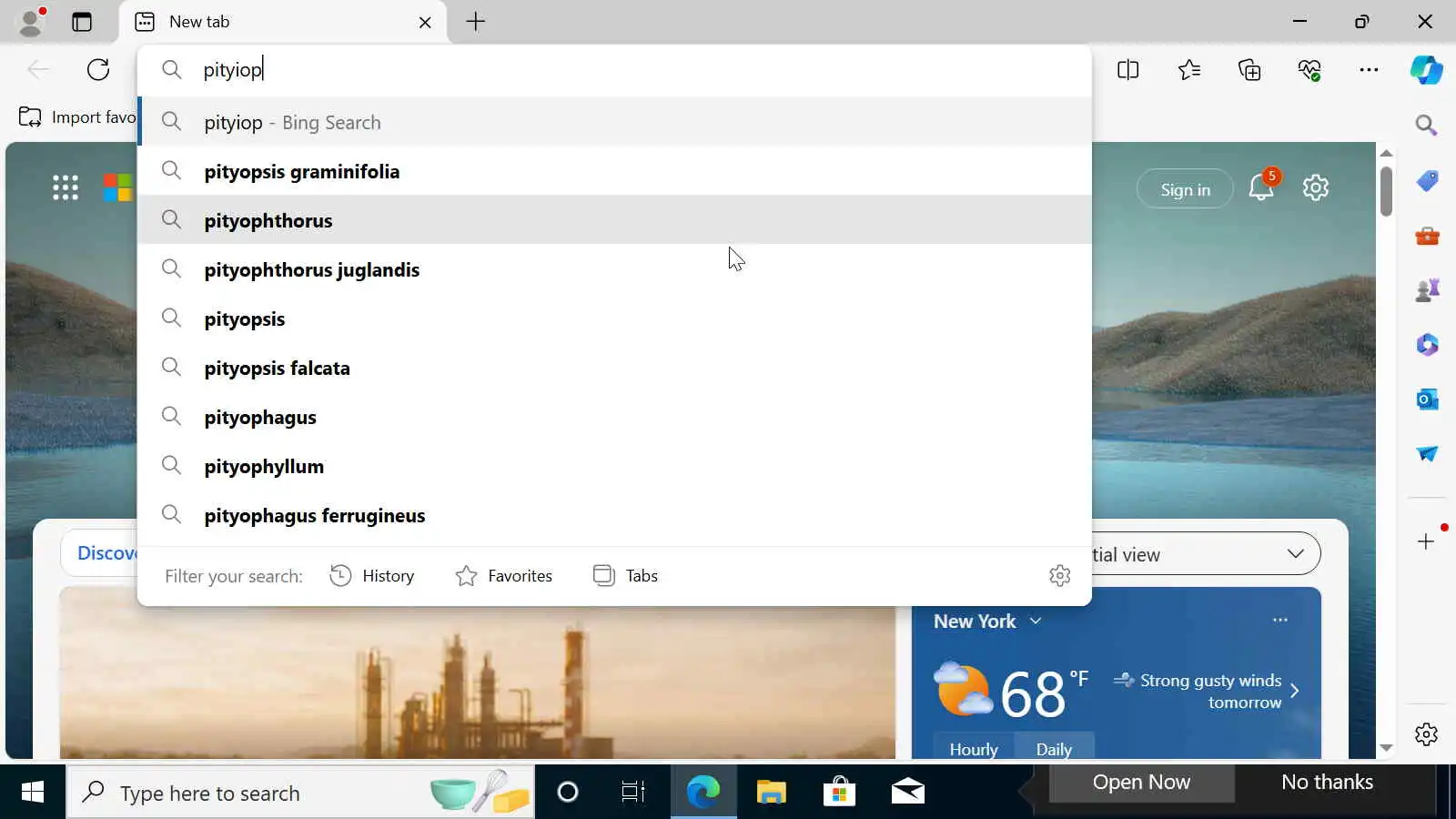Click scrollbar down arrow
This screenshot has width=1456, height=819.
[1386, 747]
